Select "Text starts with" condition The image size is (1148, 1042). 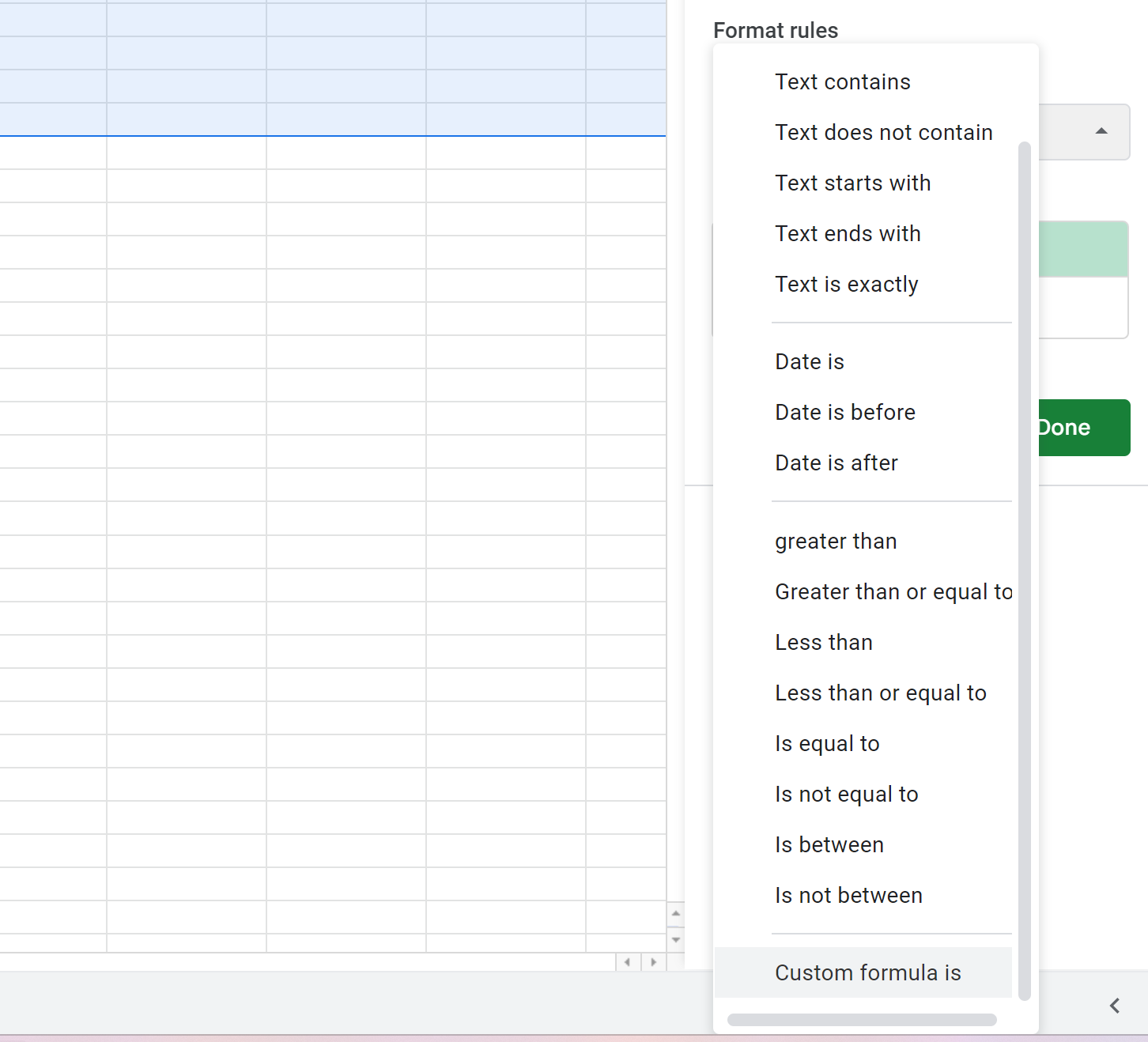pyautogui.click(x=852, y=183)
